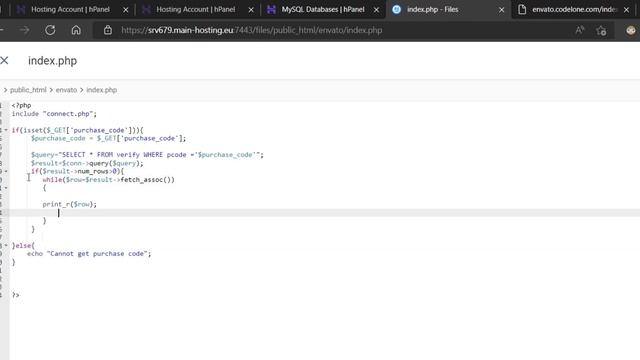
Task: Click the echo "Cannot get purchase code" line
Action: point(89,253)
